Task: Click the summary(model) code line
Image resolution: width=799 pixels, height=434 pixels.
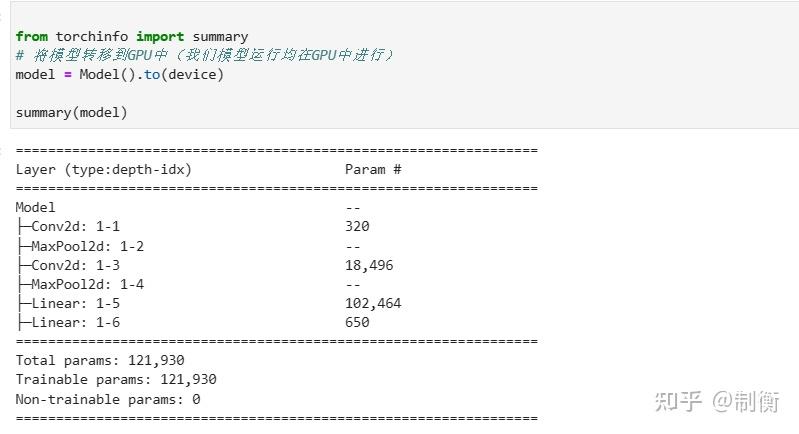Action: [x=72, y=113]
